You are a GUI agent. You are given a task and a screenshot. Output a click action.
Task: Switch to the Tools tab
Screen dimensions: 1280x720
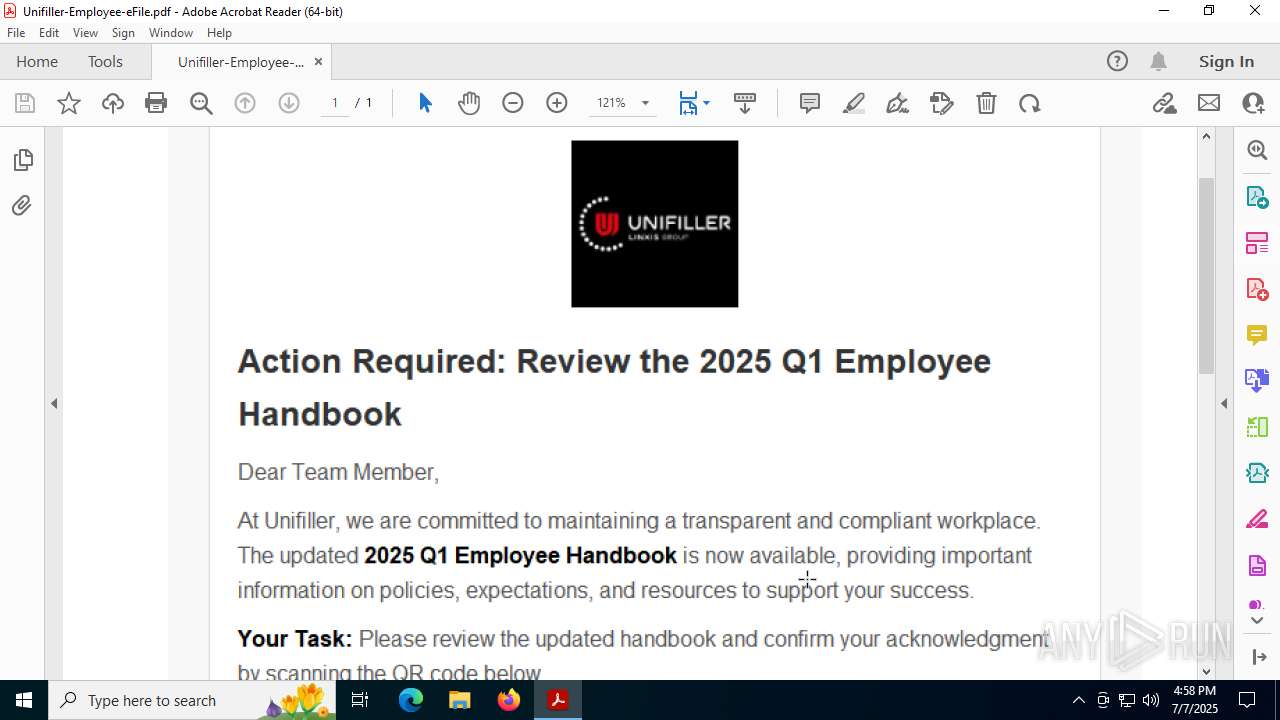point(105,62)
